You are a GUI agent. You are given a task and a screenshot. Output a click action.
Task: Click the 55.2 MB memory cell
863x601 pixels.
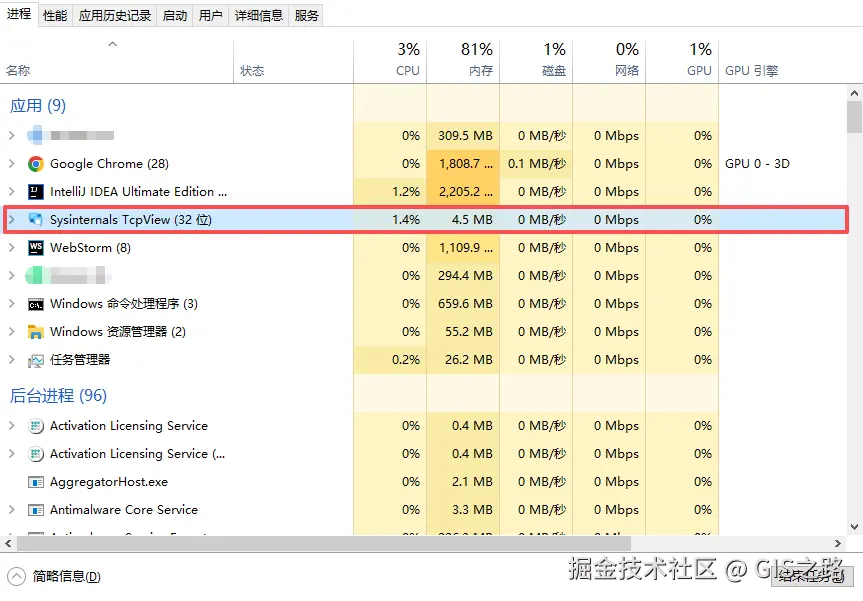pos(463,332)
